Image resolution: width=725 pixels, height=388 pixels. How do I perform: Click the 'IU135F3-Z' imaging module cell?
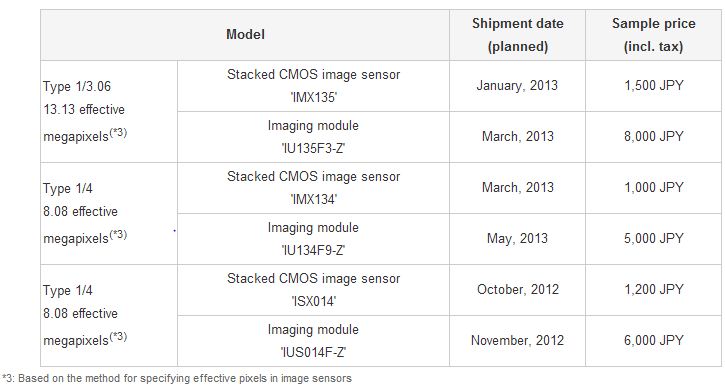click(x=313, y=137)
